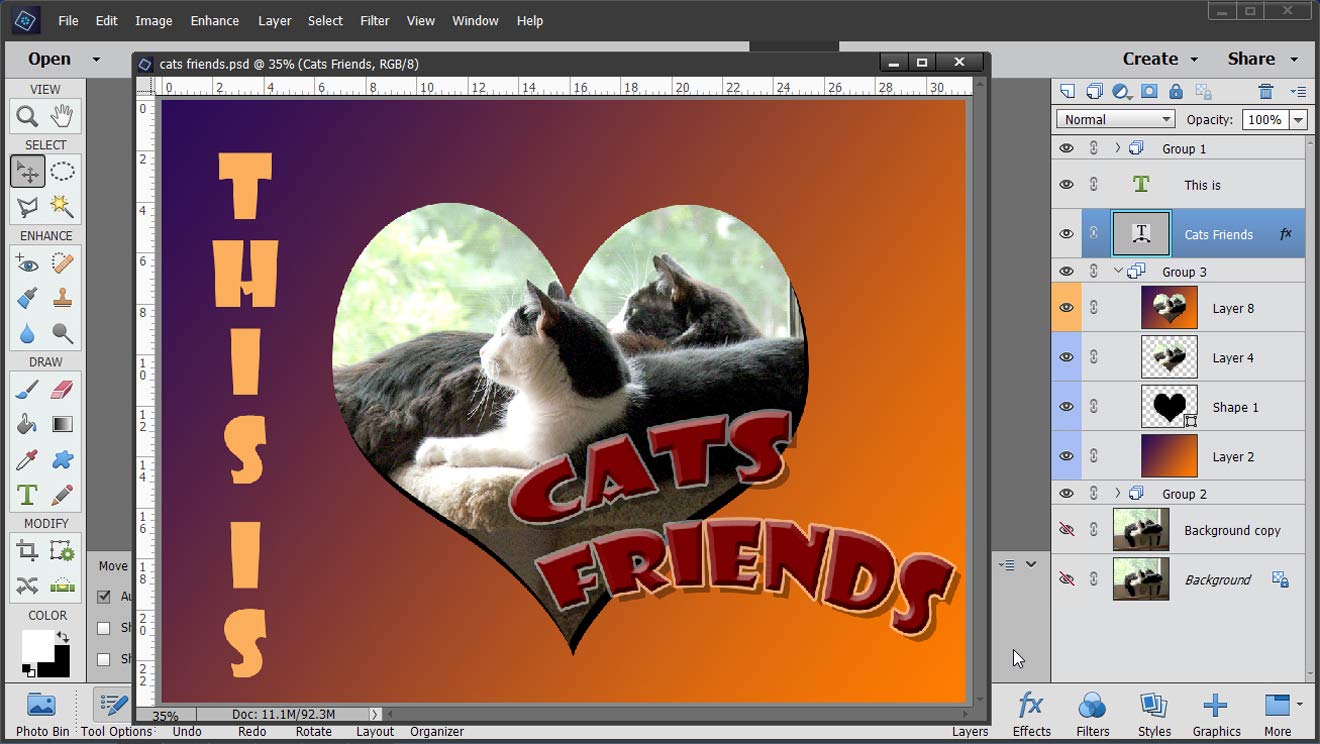Viewport: 1320px width, 744px height.
Task: Select the Eraser tool
Action: [62, 390]
